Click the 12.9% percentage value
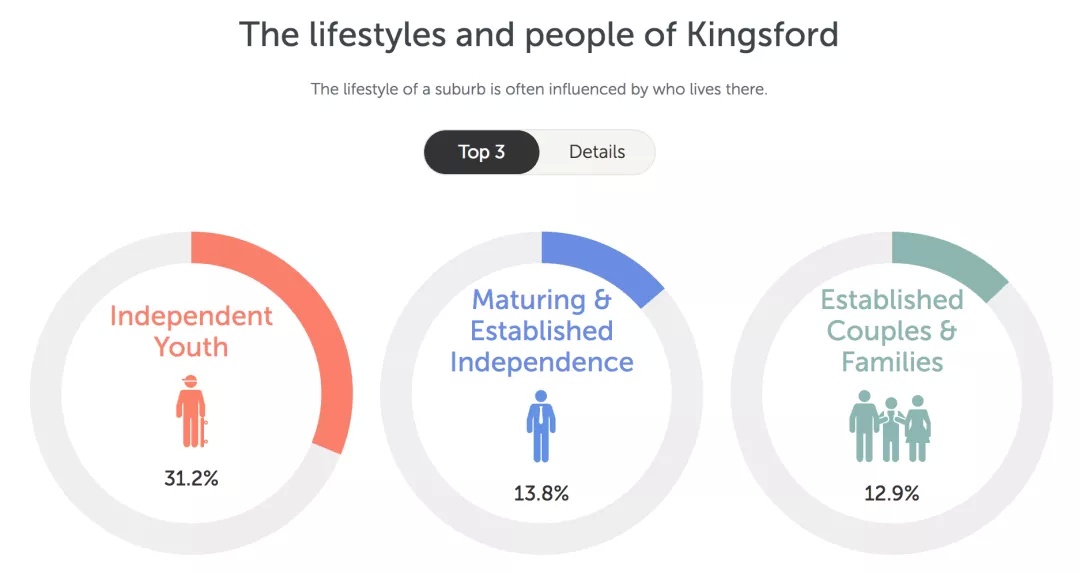 point(892,493)
